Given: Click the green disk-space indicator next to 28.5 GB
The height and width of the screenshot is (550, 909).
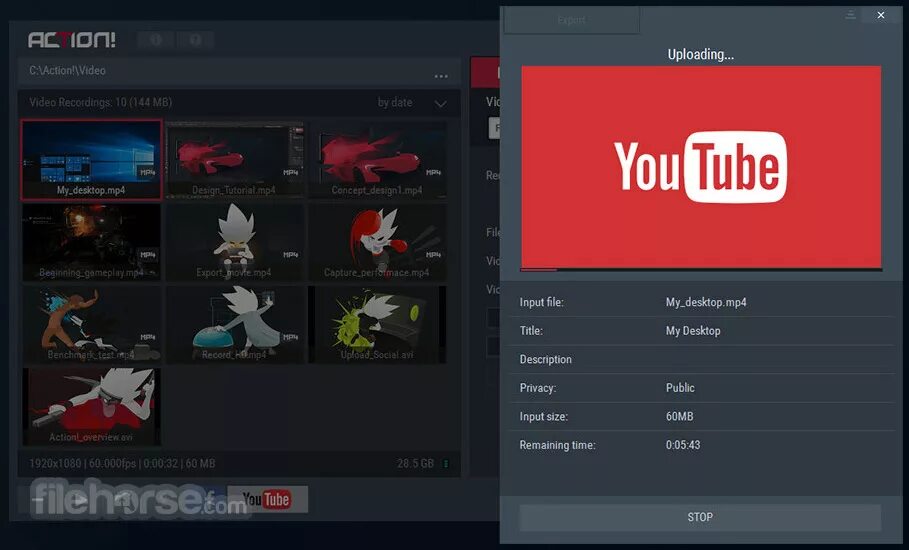Looking at the screenshot, I should click(446, 464).
